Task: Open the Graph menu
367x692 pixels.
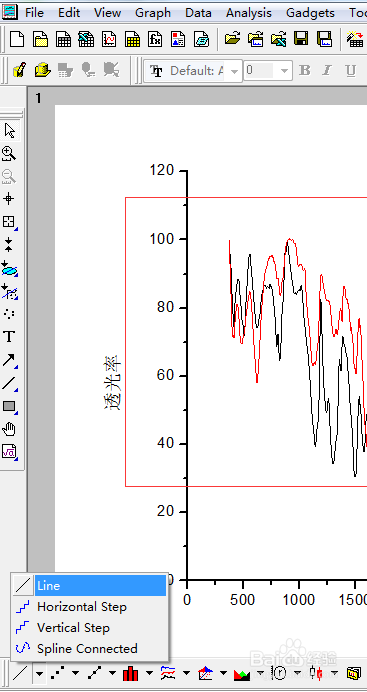Action: pos(153,13)
